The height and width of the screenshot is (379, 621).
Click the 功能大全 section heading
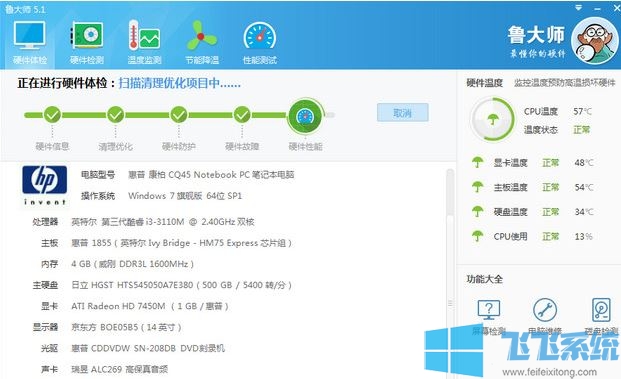click(x=484, y=279)
